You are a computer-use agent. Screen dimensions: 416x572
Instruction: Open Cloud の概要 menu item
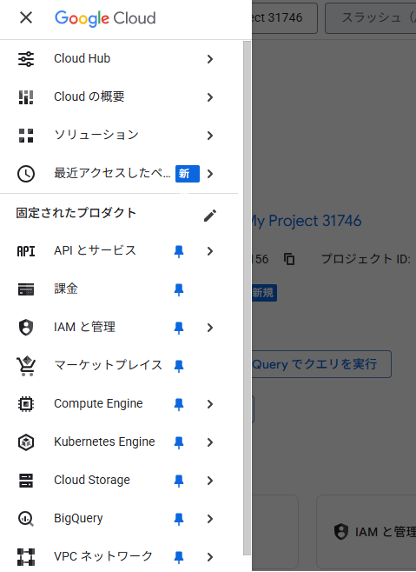tap(119, 97)
